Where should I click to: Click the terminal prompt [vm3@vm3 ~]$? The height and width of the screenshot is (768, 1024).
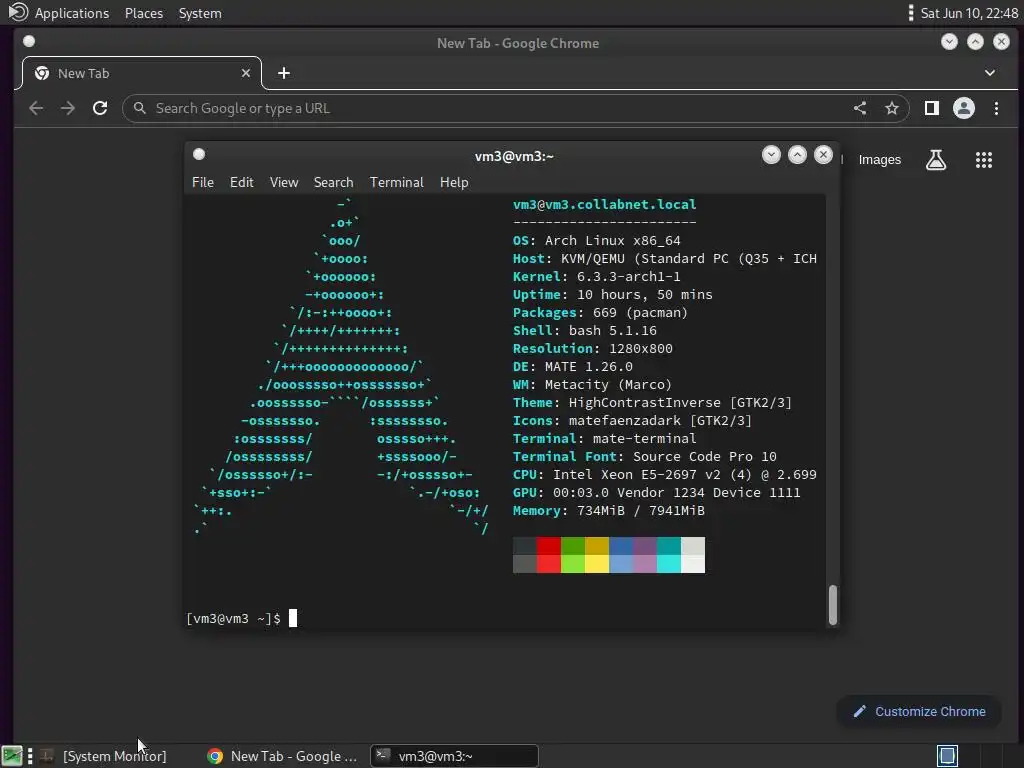point(233,618)
